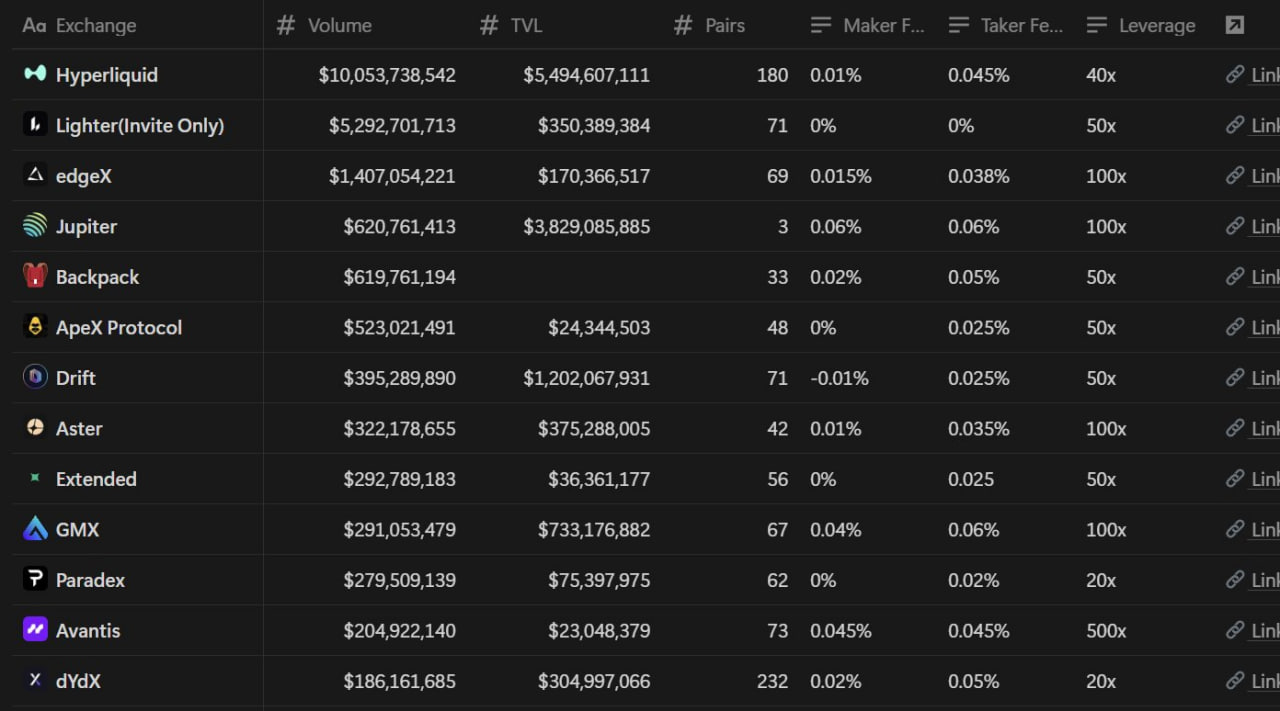Viewport: 1280px width, 711px height.
Task: Open the Link in the Avantis row
Action: click(1265, 631)
